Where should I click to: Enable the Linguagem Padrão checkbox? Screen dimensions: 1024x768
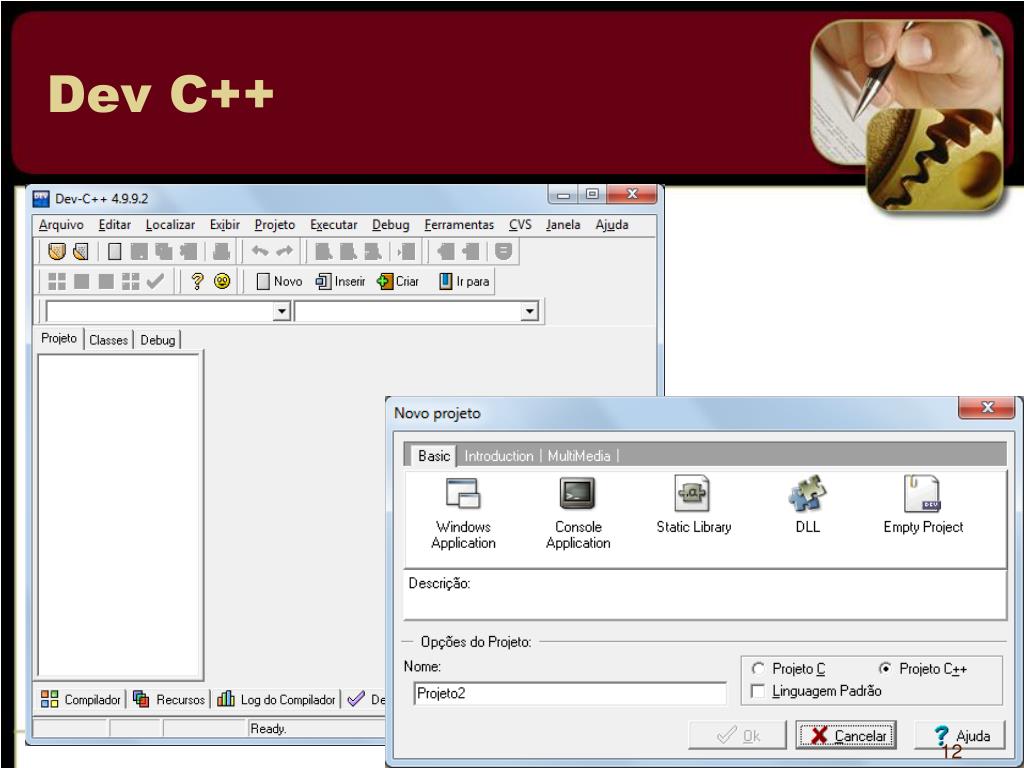(x=758, y=691)
